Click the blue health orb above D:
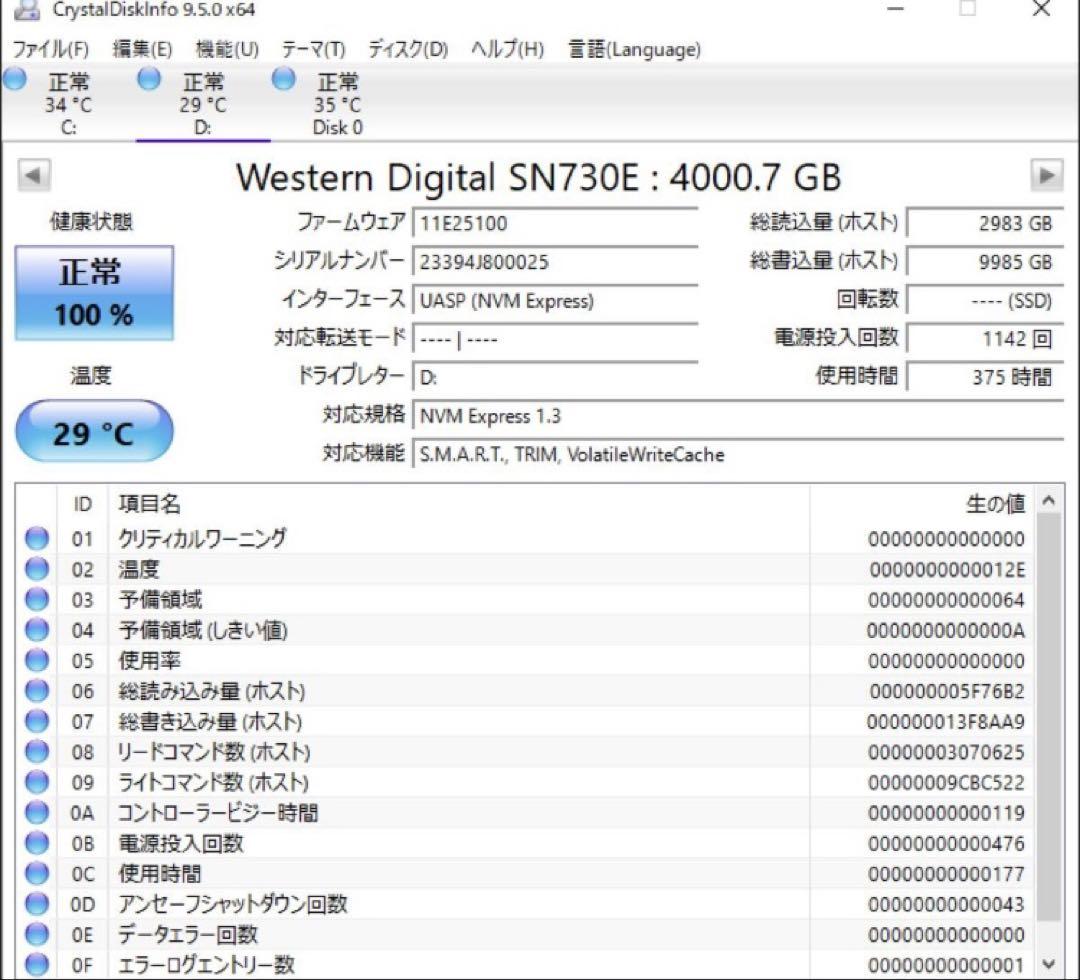 pyautogui.click(x=149, y=79)
